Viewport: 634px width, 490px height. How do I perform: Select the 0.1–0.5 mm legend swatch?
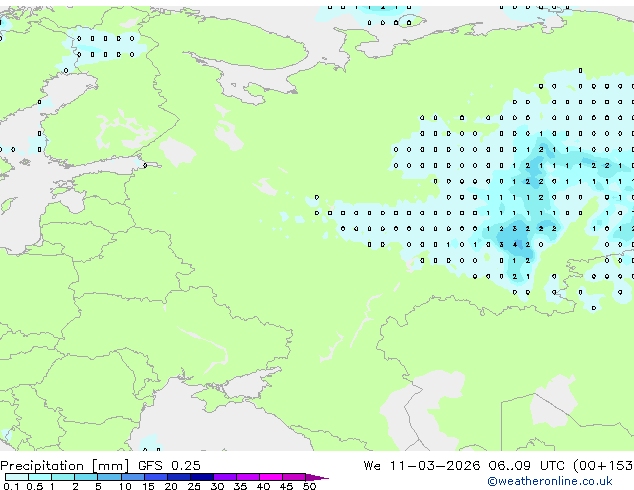pyautogui.click(x=17, y=477)
